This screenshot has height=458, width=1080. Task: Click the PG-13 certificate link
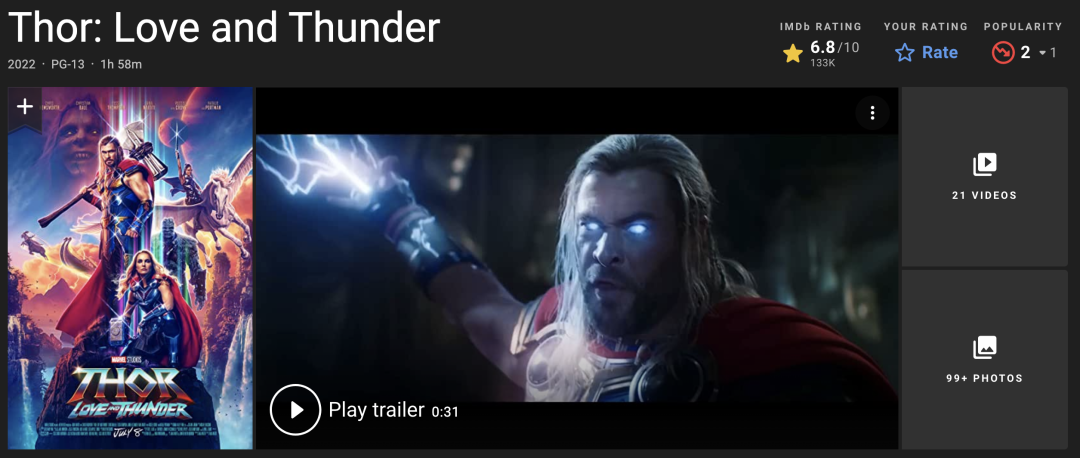point(68,65)
